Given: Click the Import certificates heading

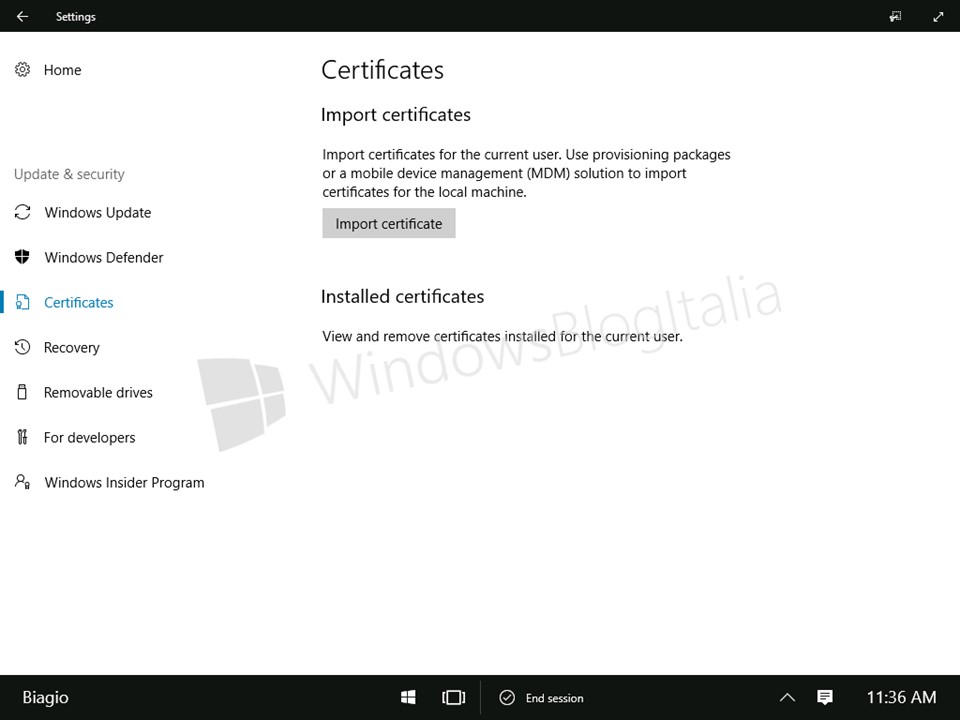Looking at the screenshot, I should (396, 114).
